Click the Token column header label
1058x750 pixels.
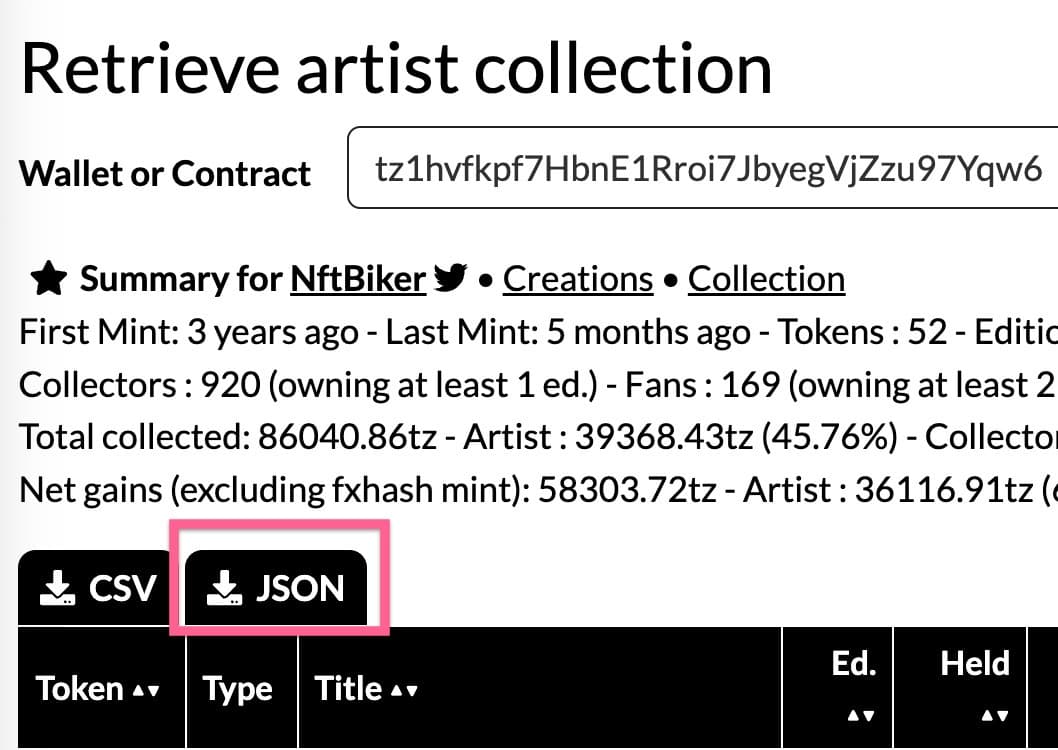pyautogui.click(x=80, y=689)
